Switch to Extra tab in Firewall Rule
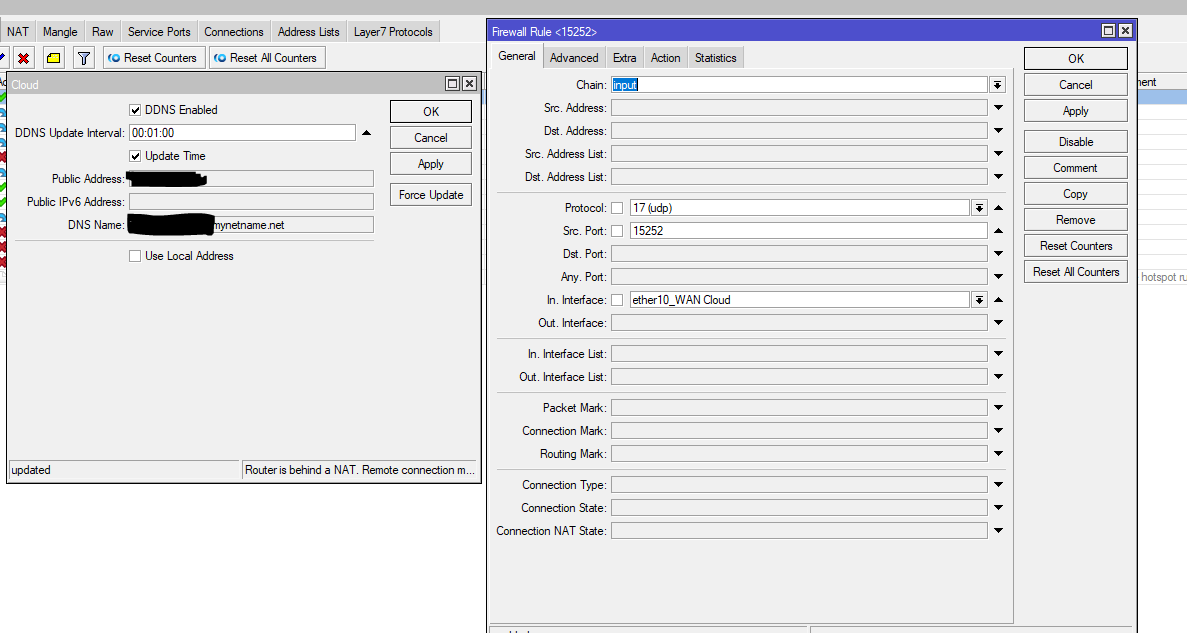 [625, 58]
